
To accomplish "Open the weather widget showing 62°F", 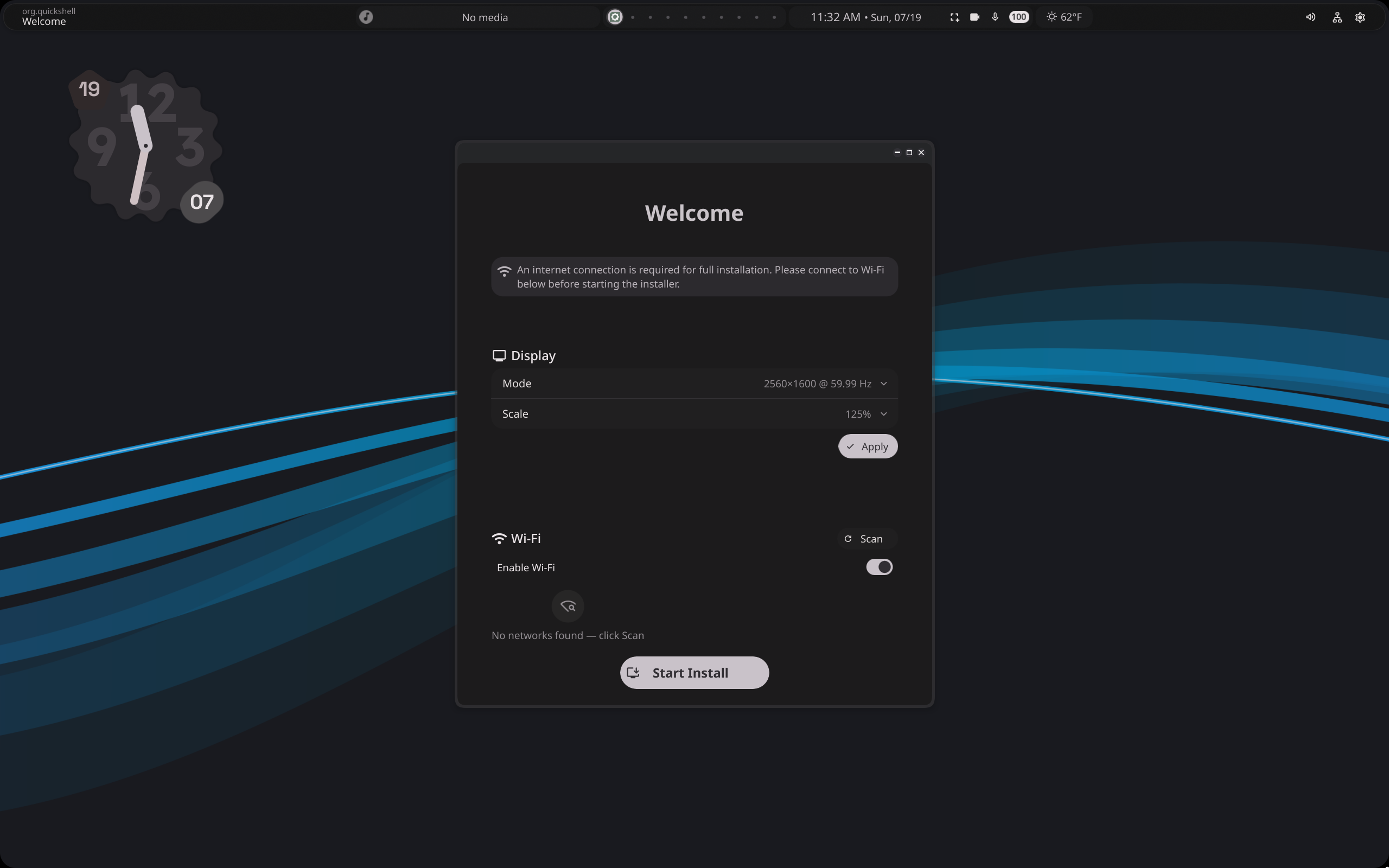I will (x=1064, y=17).
